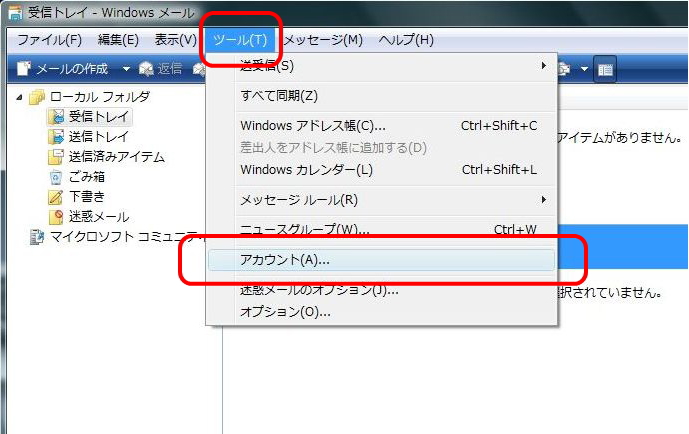The image size is (689, 434).
Task: Click the 返信 reply toolbar button
Action: [x=161, y=69]
